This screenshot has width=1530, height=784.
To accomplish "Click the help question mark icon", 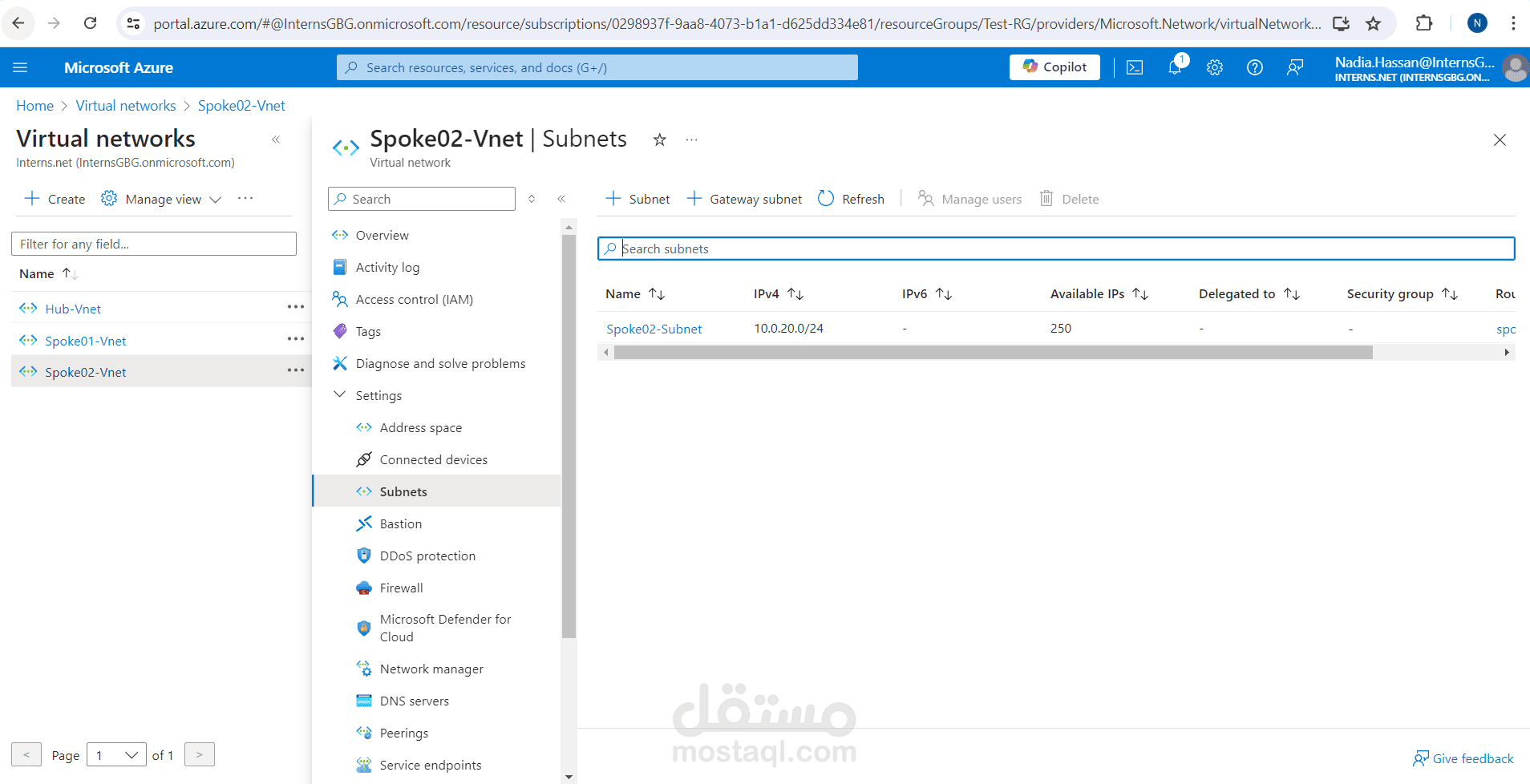I will point(1255,68).
